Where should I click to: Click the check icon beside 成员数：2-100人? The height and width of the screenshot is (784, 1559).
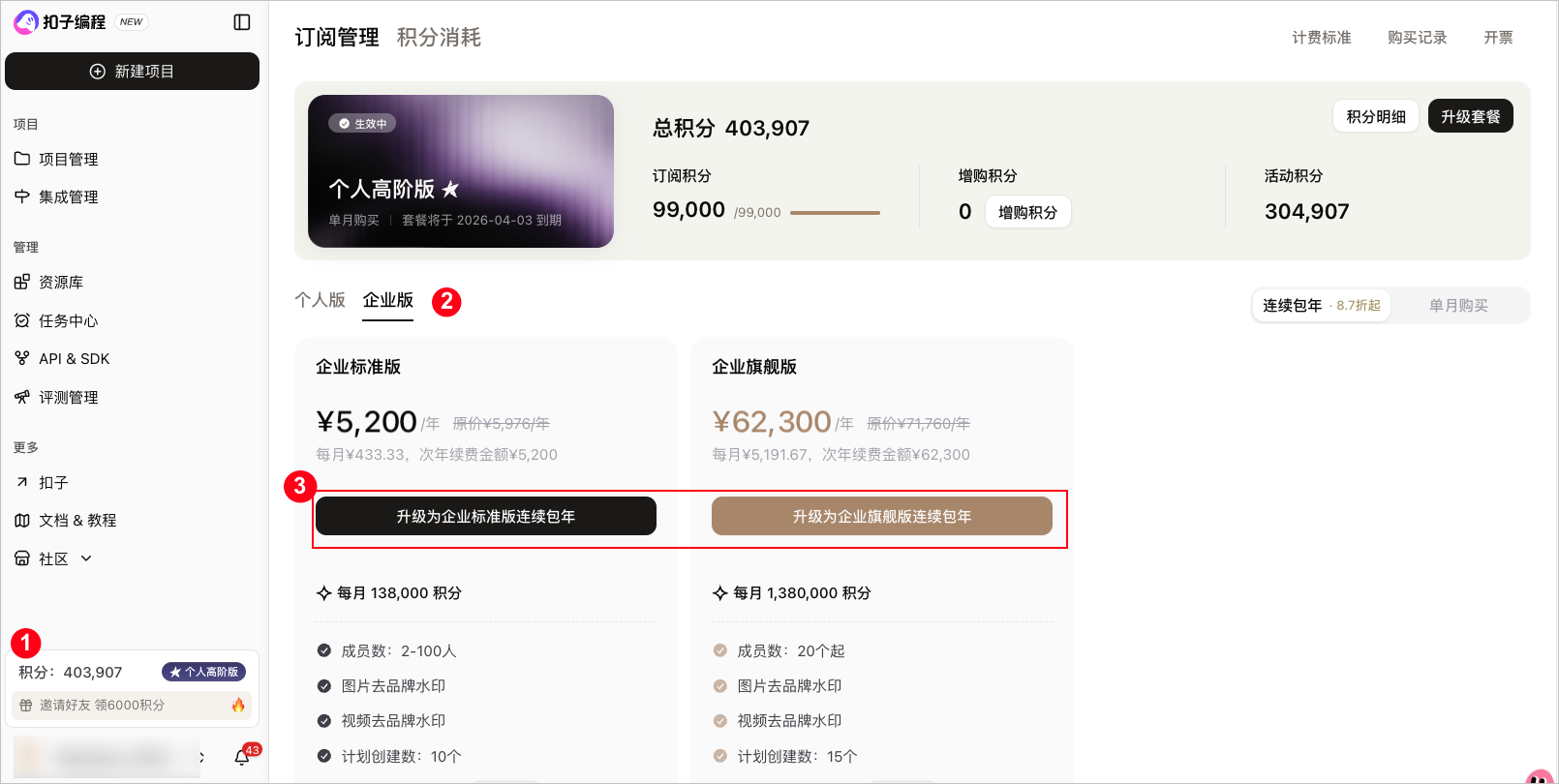pos(324,650)
